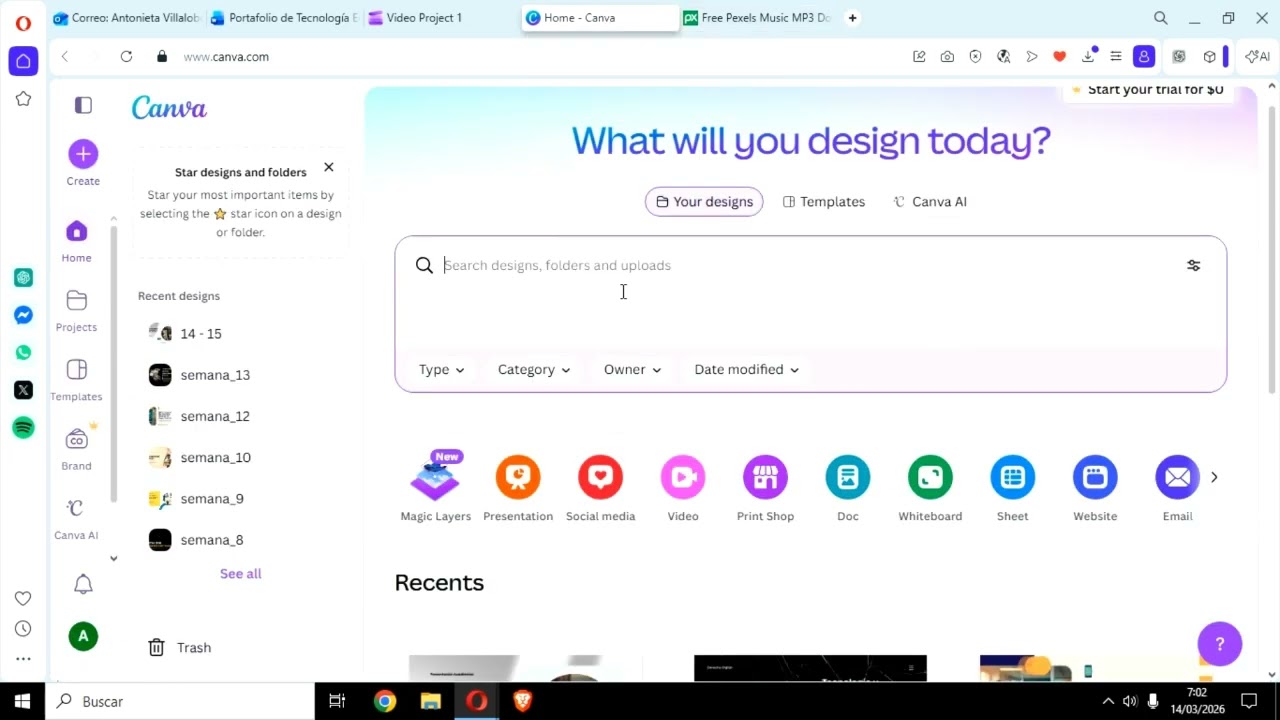Open the Home sidebar icon
This screenshot has width=1280, height=720.
tap(76, 232)
